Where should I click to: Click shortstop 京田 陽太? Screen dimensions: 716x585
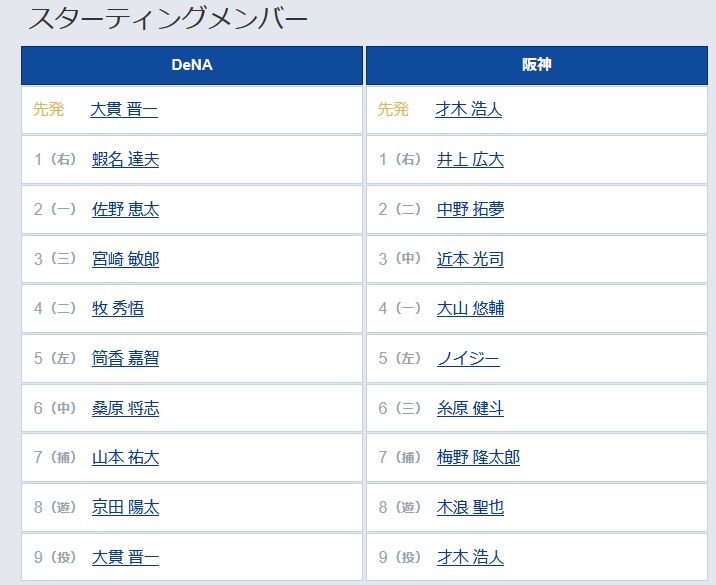pos(125,507)
